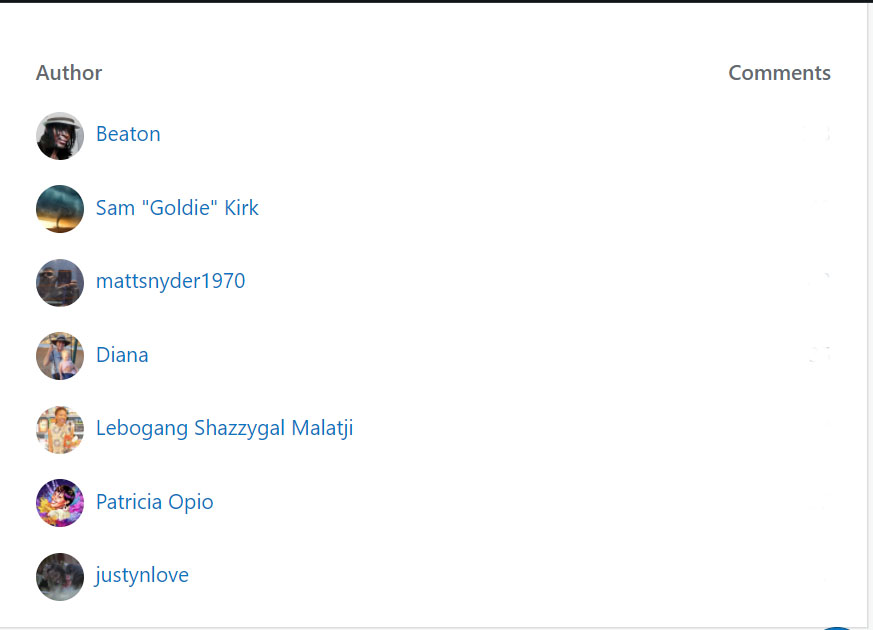The image size is (873, 630).
Task: Click the justynlove username link
Action: pos(142,575)
